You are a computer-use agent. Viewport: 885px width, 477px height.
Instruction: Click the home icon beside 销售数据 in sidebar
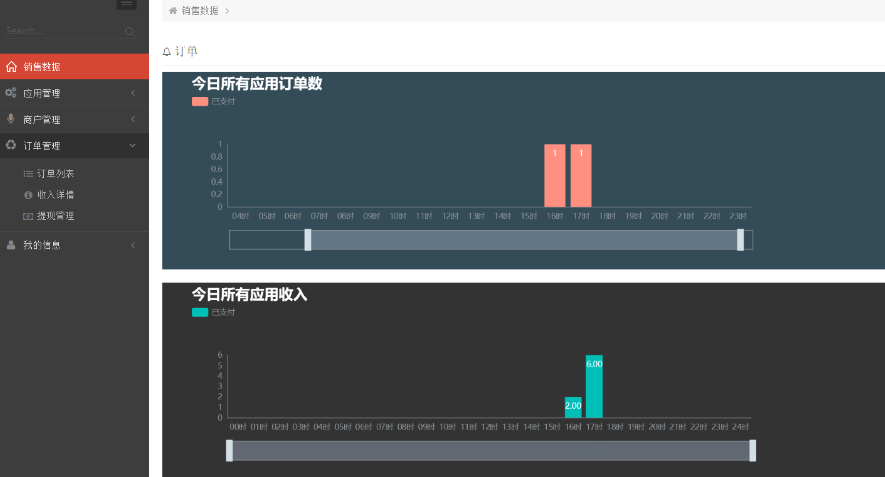11,67
